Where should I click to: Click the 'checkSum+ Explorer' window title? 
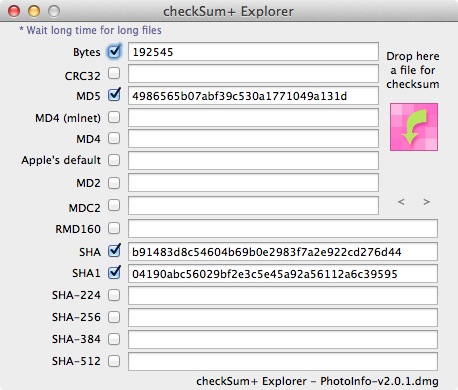pyautogui.click(x=228, y=11)
